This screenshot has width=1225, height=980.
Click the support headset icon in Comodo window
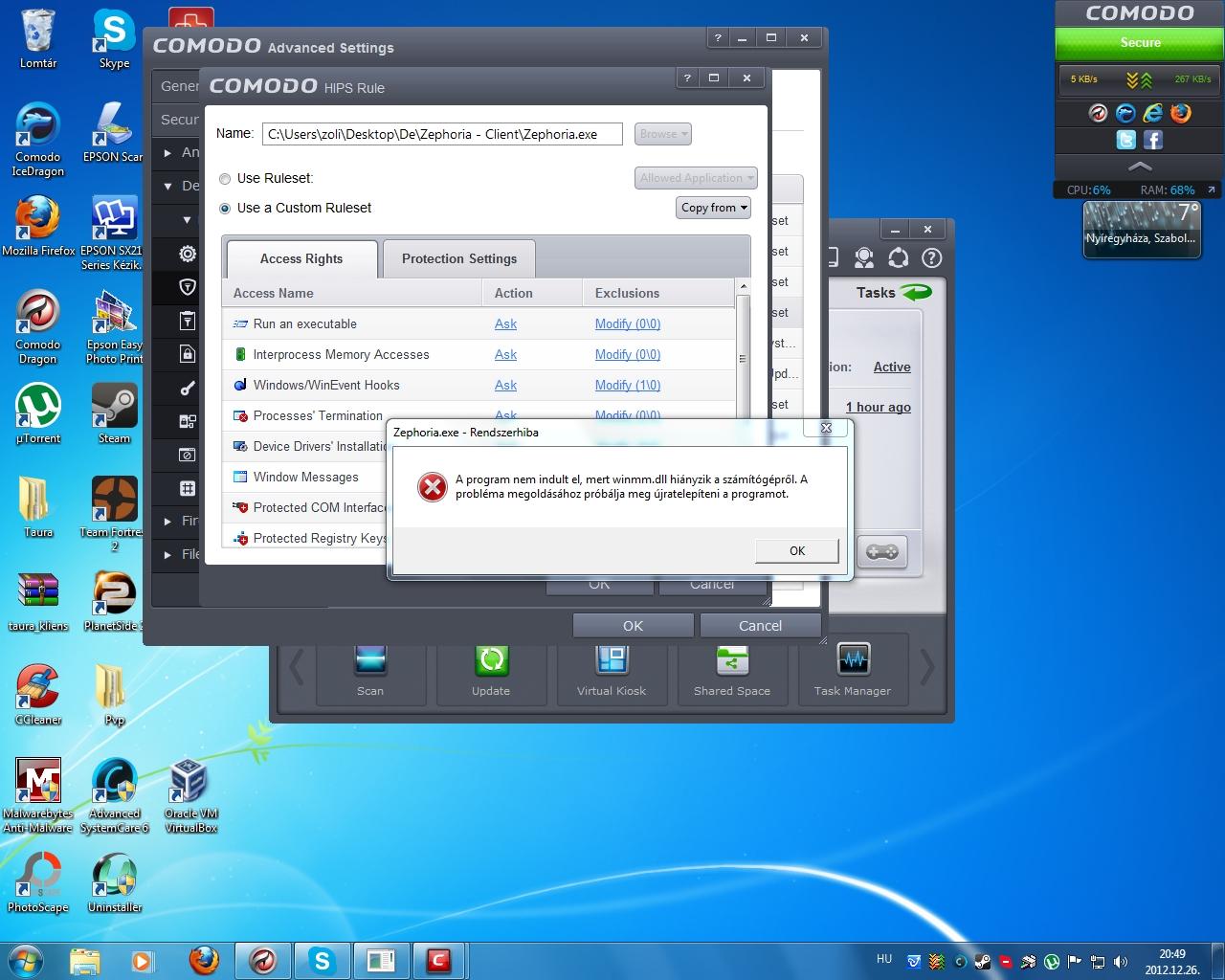pyautogui.click(x=864, y=257)
